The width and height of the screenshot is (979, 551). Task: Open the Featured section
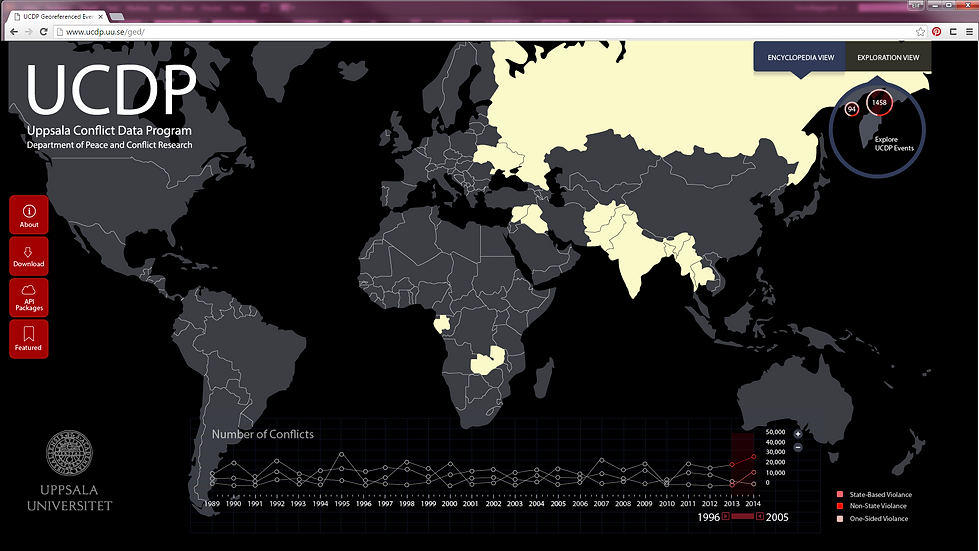pos(29,339)
